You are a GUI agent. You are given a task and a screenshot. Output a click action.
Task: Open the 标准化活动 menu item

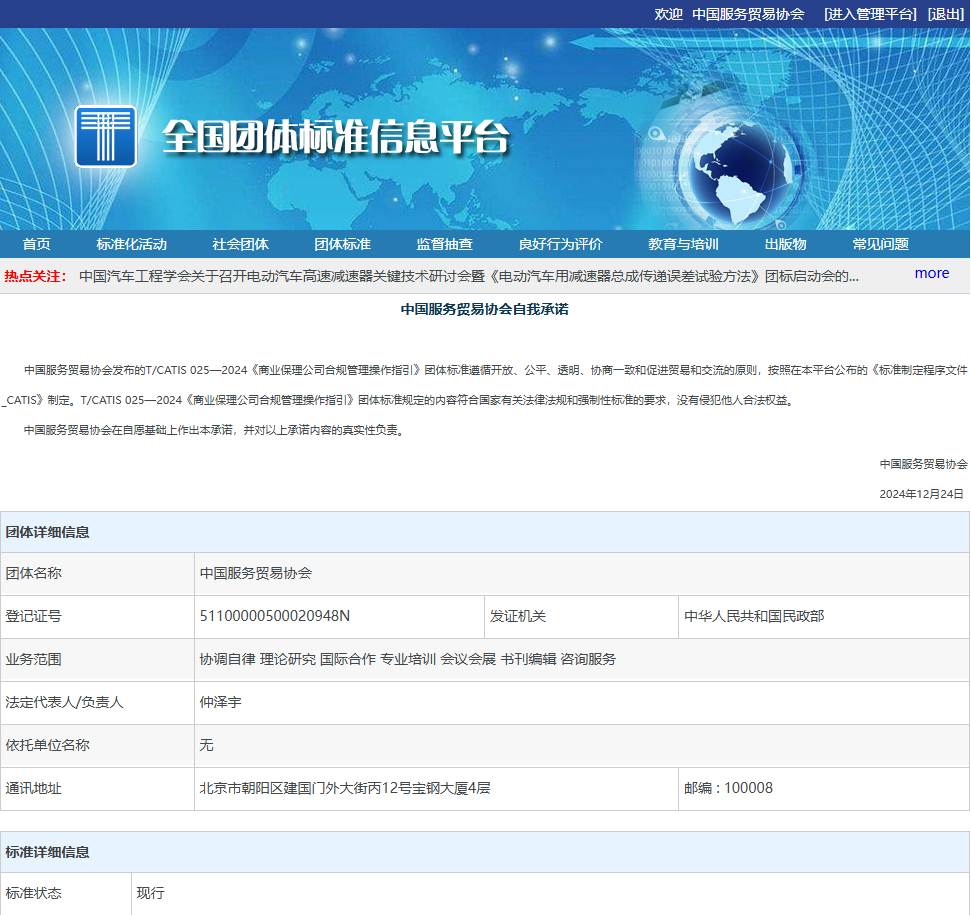click(131, 244)
